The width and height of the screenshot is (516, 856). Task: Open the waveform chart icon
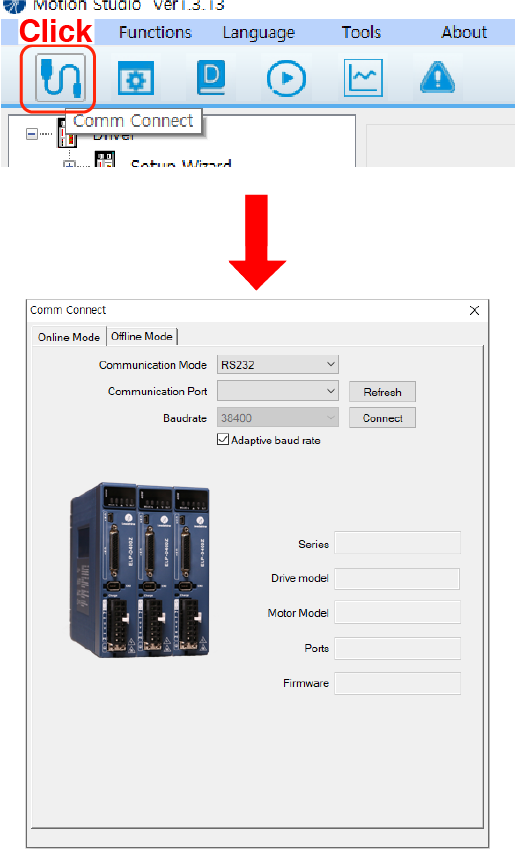[x=363, y=78]
